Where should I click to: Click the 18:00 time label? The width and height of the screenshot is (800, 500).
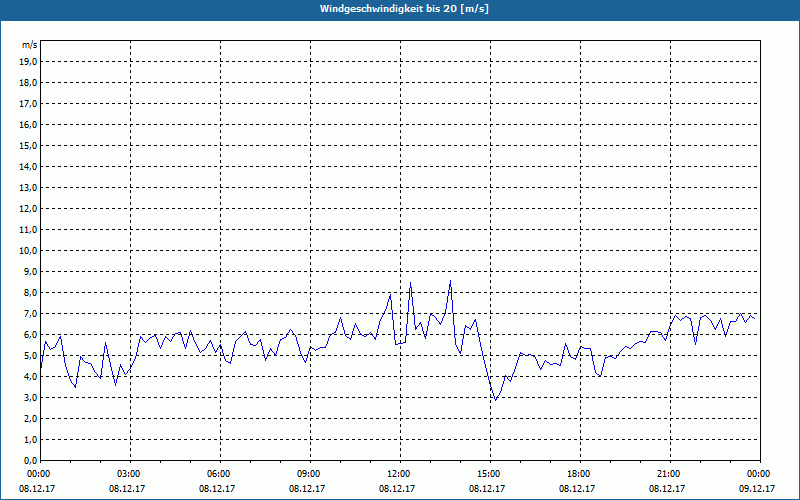[x=580, y=474]
